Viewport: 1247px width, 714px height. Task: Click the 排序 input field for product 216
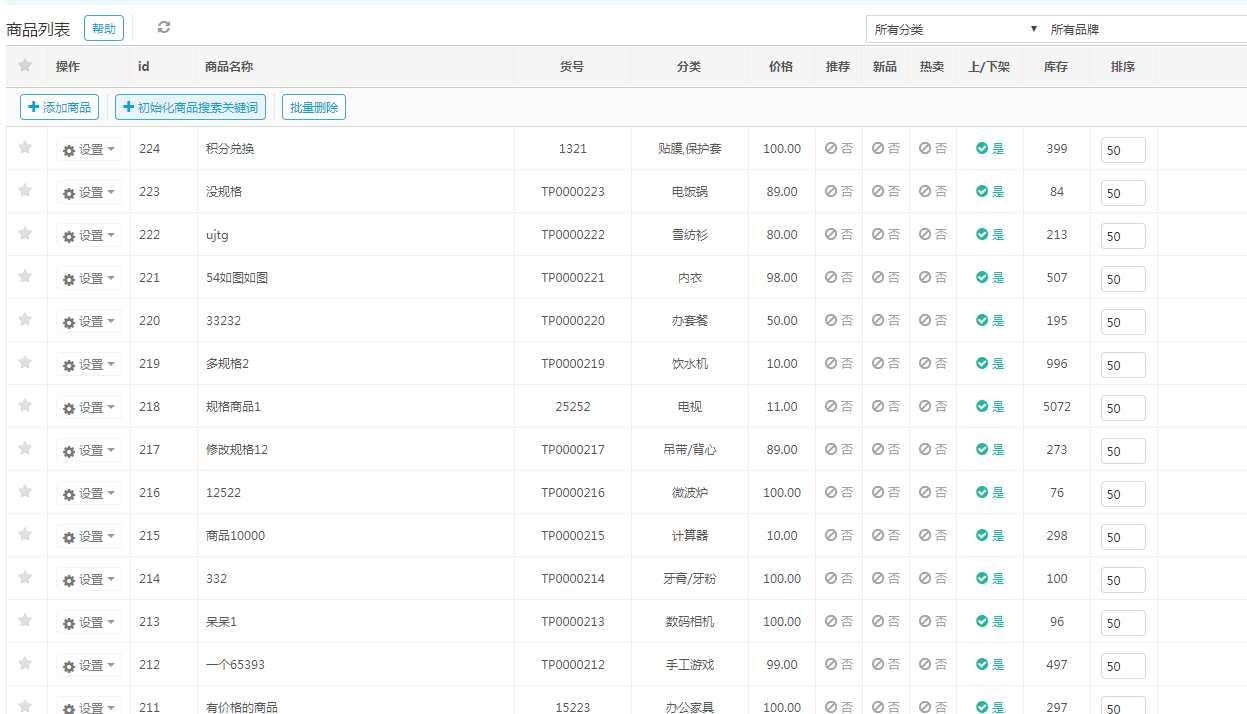click(x=1122, y=494)
